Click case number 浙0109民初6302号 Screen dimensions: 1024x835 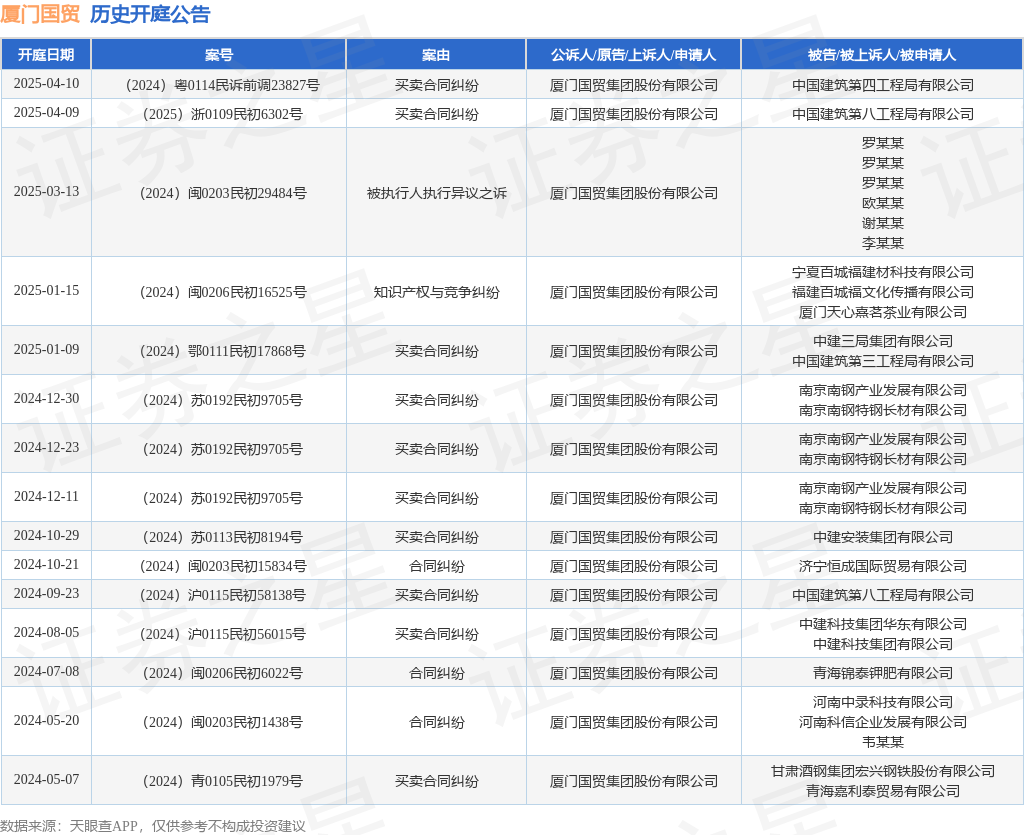tap(222, 114)
